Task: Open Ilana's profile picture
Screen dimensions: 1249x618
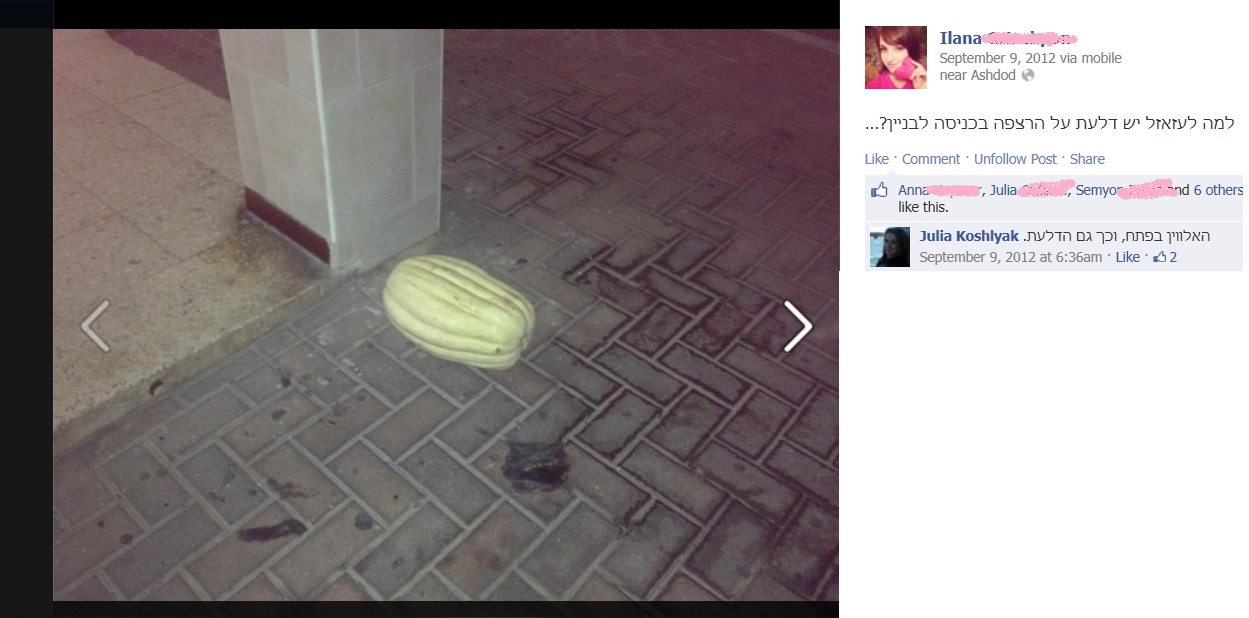Action: click(x=897, y=56)
